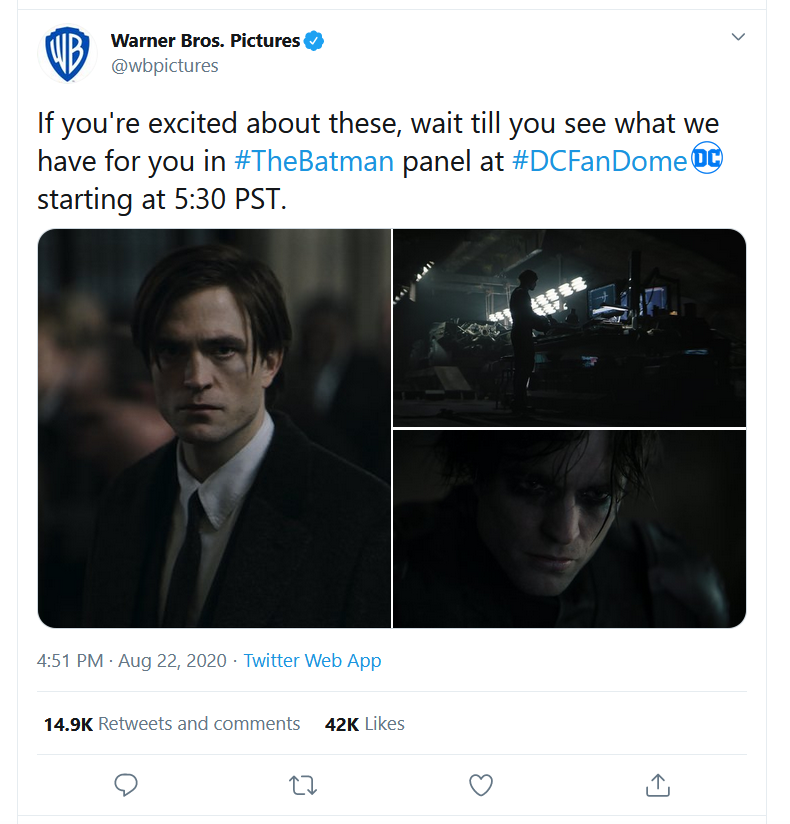Open the large portrait photo in suit
790x824 pixels.
(x=214, y=428)
